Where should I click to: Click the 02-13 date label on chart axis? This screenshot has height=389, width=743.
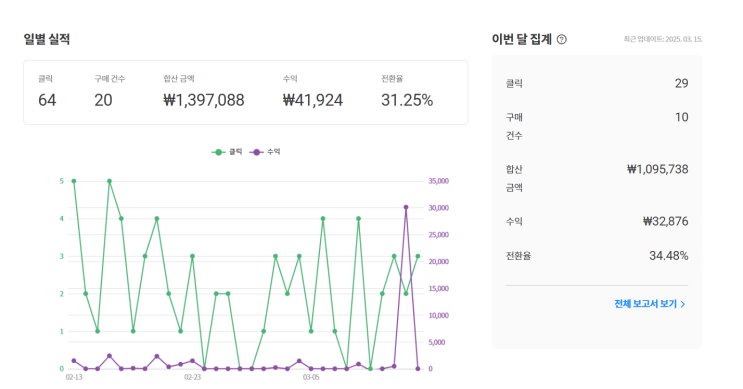[x=74, y=377]
